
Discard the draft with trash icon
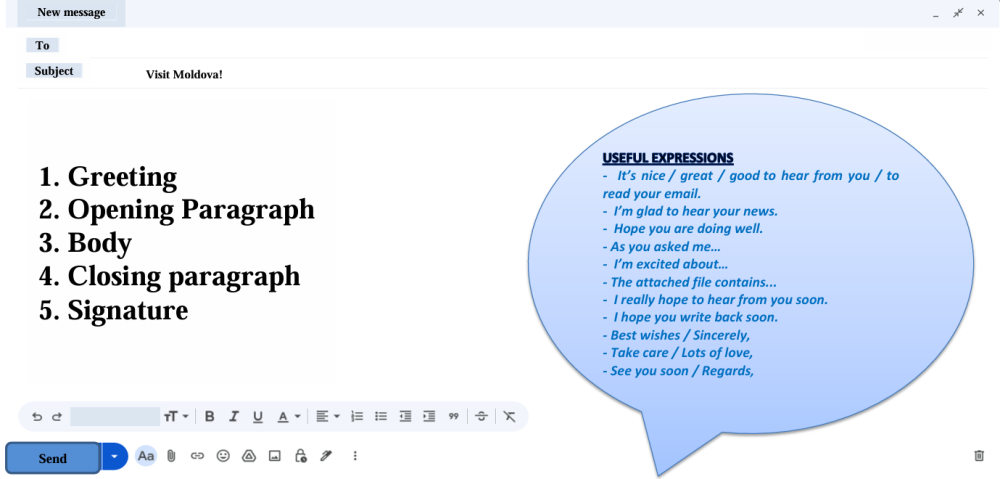979,455
